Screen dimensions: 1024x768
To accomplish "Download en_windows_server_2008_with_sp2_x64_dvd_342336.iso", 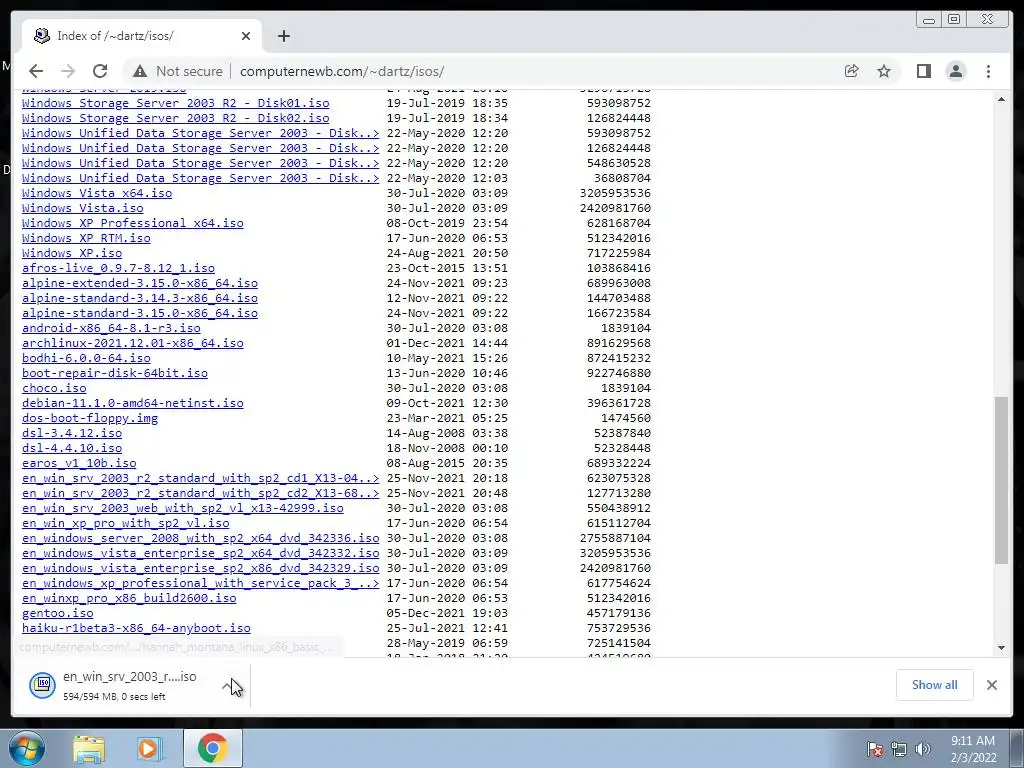I will pos(200,538).
